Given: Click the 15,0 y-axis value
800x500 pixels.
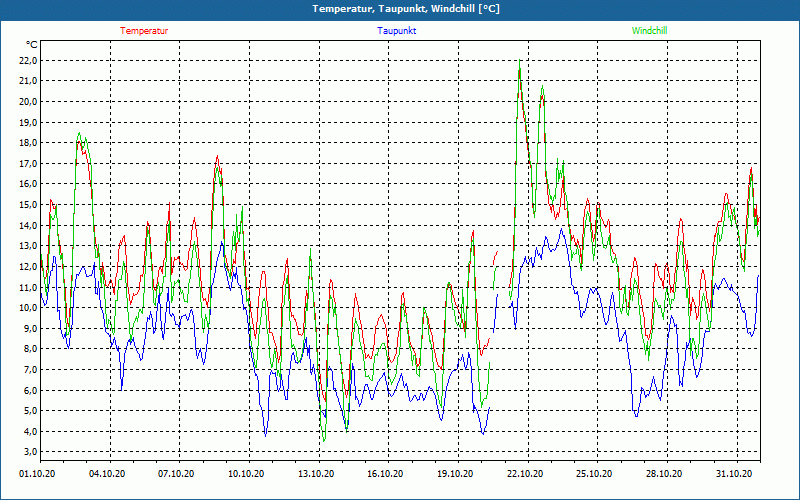Looking at the screenshot, I should (27, 204).
